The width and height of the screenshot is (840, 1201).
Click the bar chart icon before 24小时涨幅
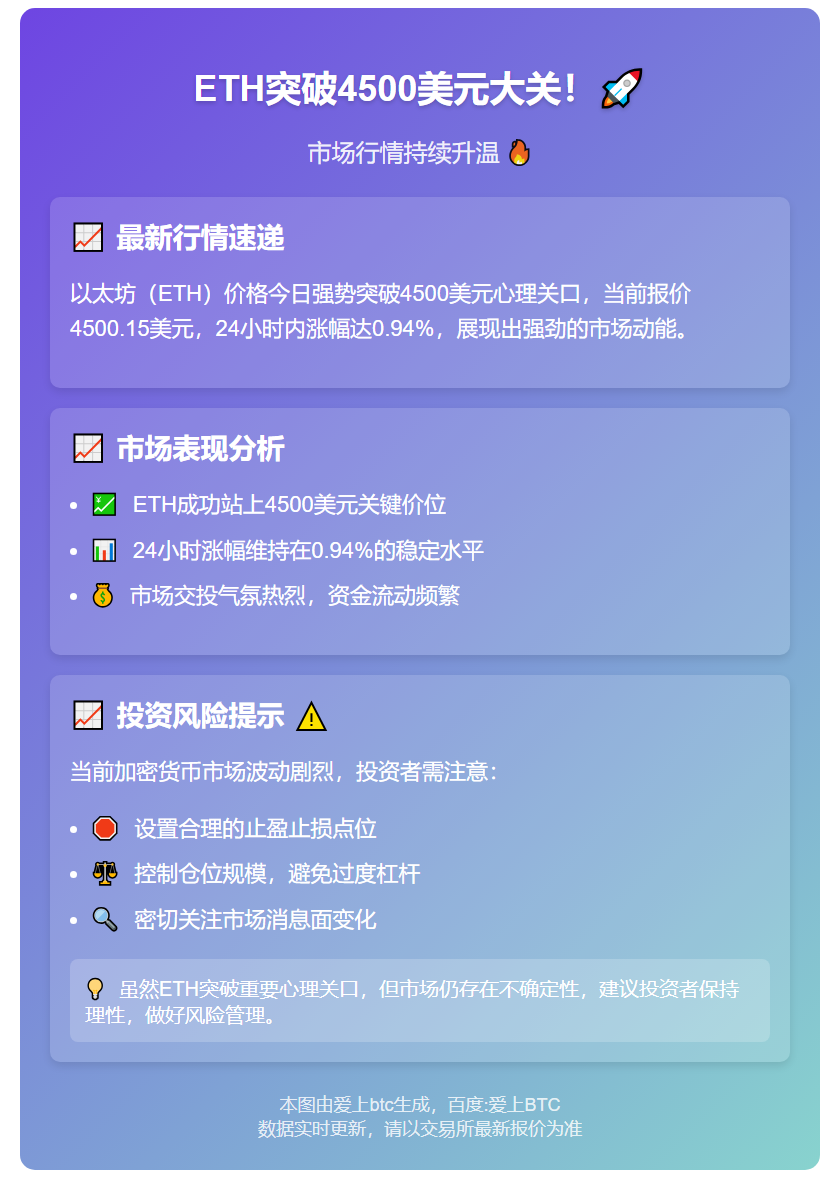tap(104, 550)
